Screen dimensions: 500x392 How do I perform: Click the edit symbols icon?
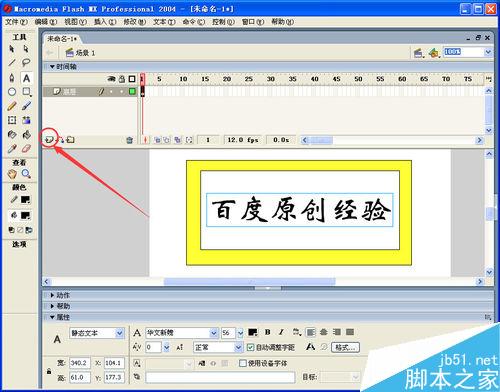click(x=433, y=53)
